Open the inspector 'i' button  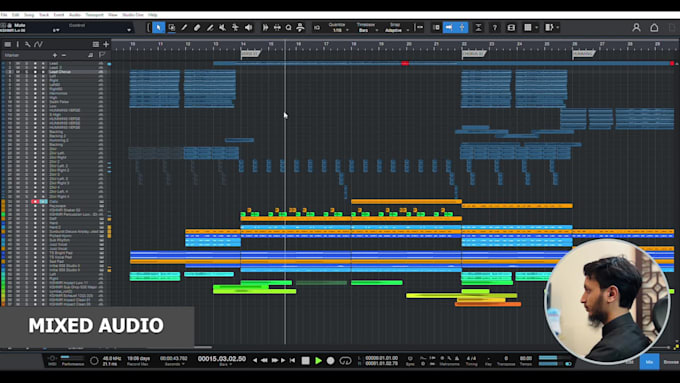click(x=18, y=44)
